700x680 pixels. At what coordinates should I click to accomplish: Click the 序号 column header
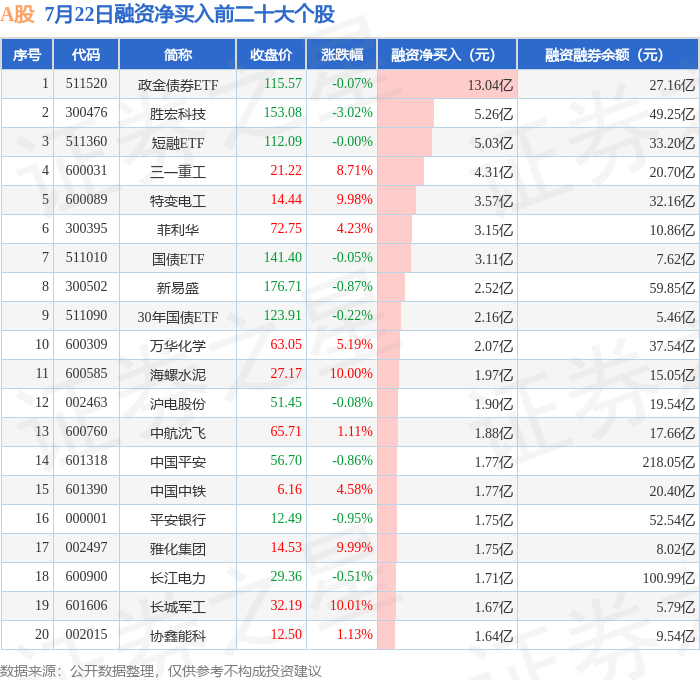[27, 54]
